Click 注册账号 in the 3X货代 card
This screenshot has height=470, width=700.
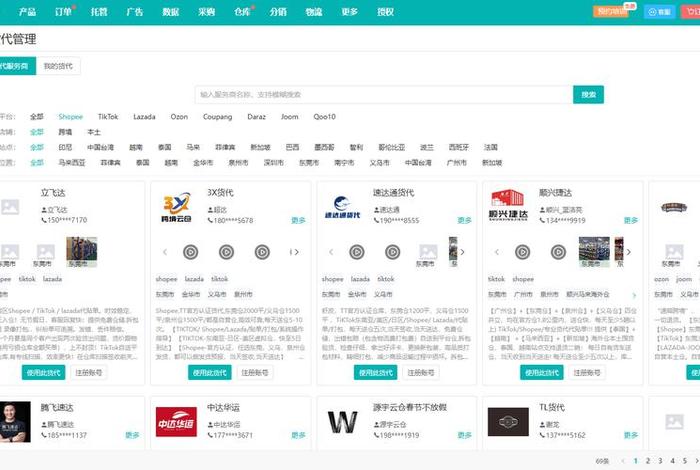(255, 373)
